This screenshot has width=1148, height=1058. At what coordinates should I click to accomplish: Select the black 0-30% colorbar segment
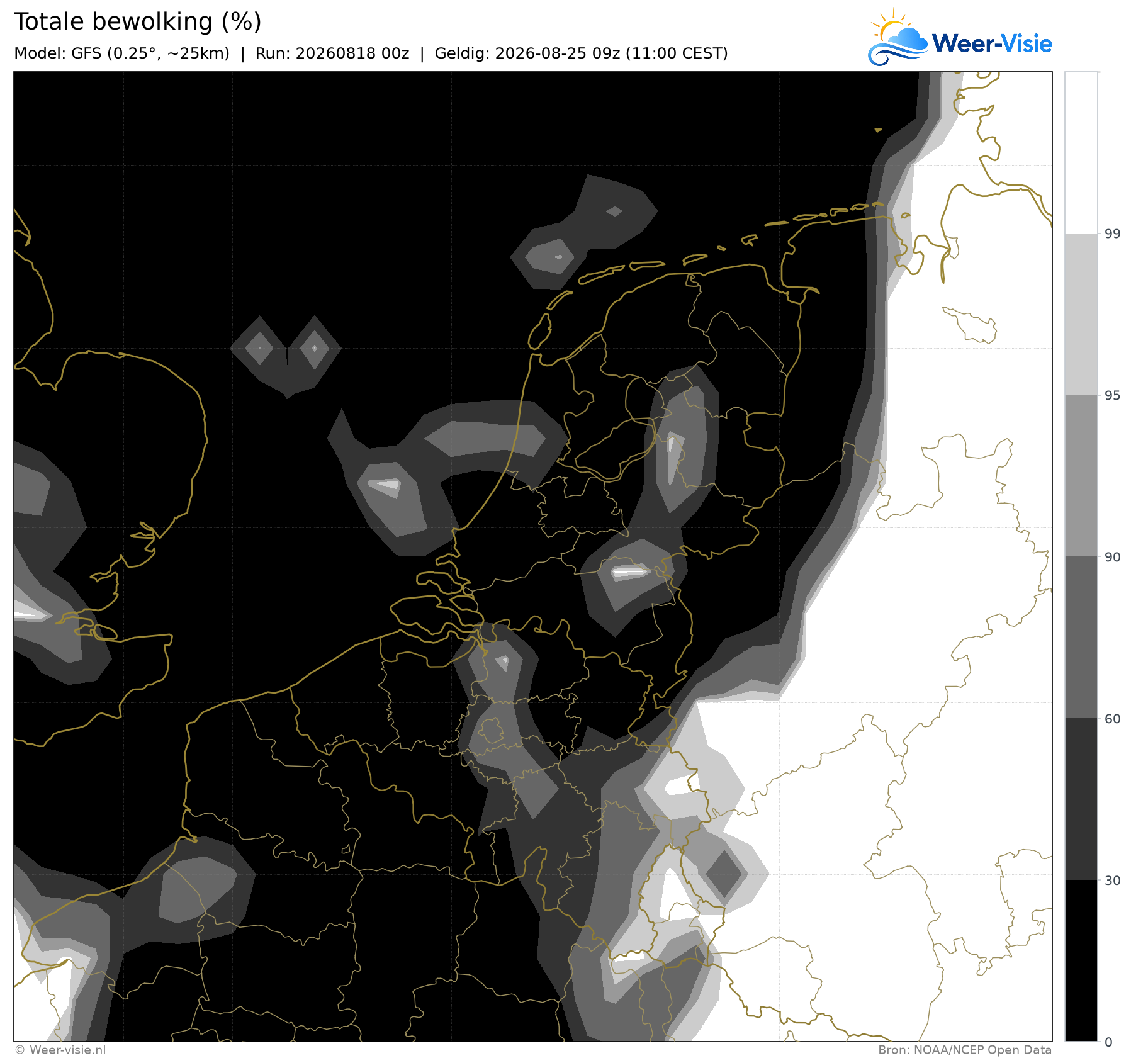tap(1081, 960)
